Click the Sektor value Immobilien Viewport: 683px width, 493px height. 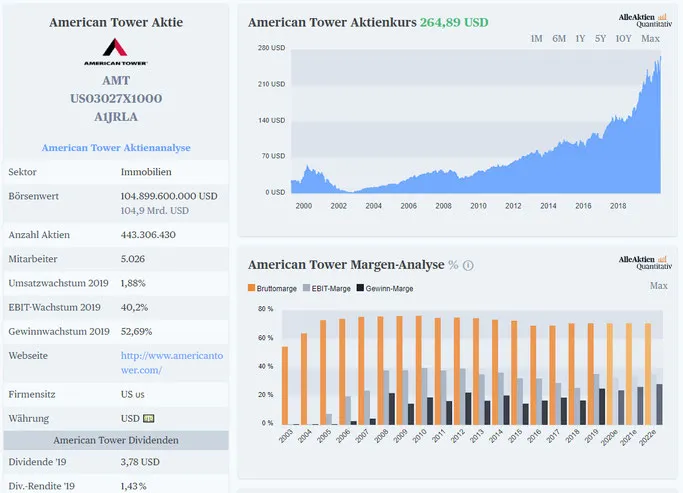tap(146, 172)
